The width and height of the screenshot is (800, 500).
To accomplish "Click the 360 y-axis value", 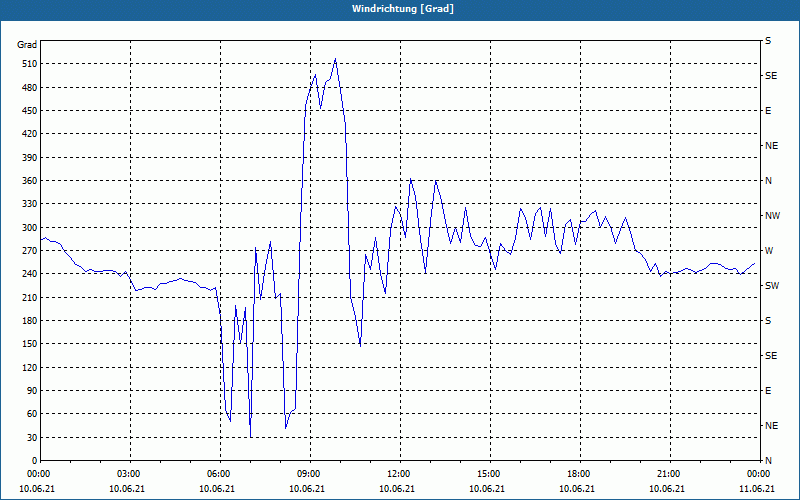I will coord(29,181).
